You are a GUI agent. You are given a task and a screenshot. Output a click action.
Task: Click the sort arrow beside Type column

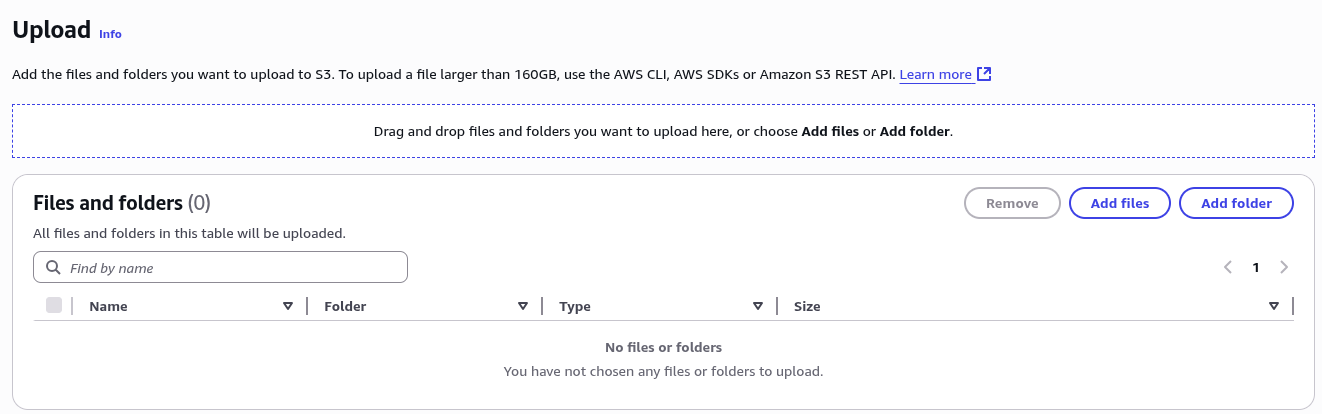[758, 306]
